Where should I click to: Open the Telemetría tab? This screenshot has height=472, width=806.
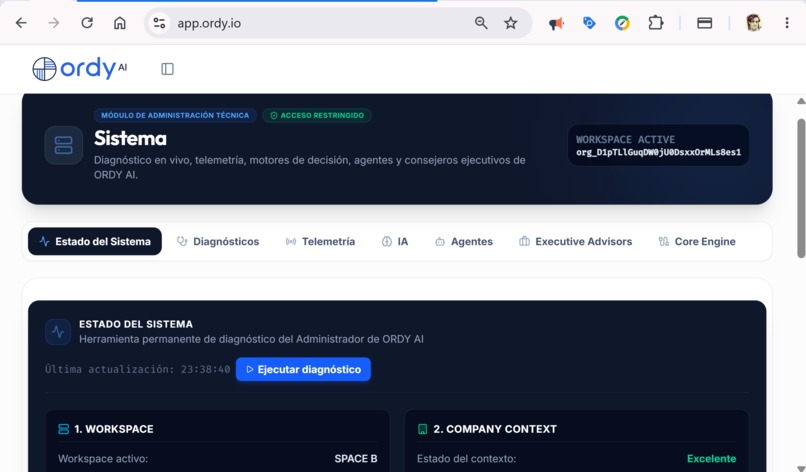320,241
